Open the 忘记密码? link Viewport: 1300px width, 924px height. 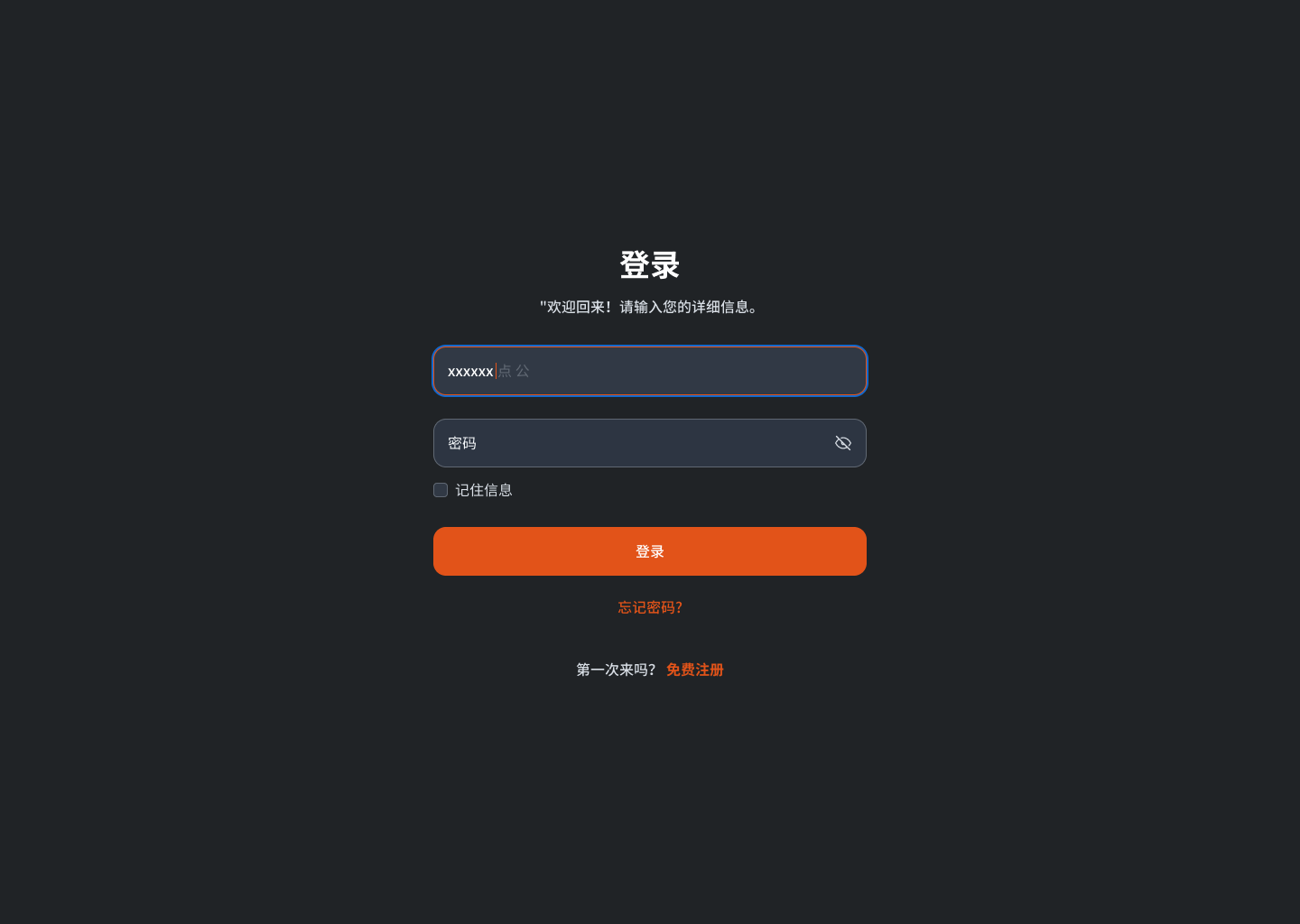click(x=650, y=607)
